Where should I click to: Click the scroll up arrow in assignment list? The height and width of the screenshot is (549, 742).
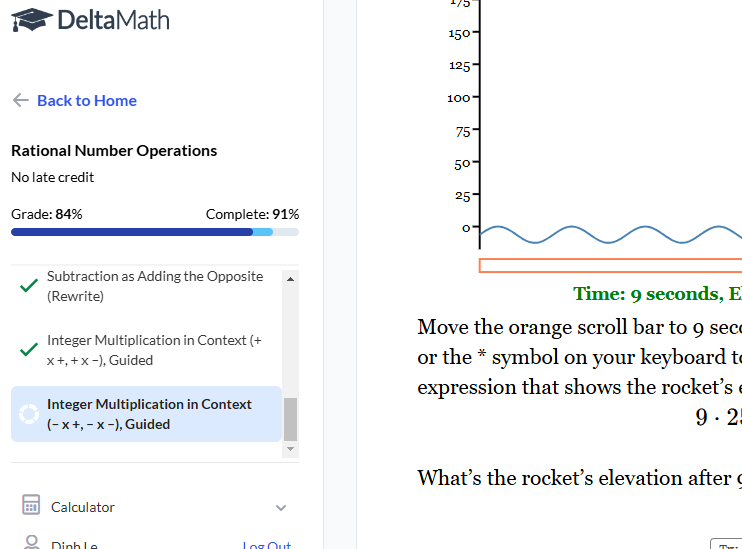(x=291, y=278)
